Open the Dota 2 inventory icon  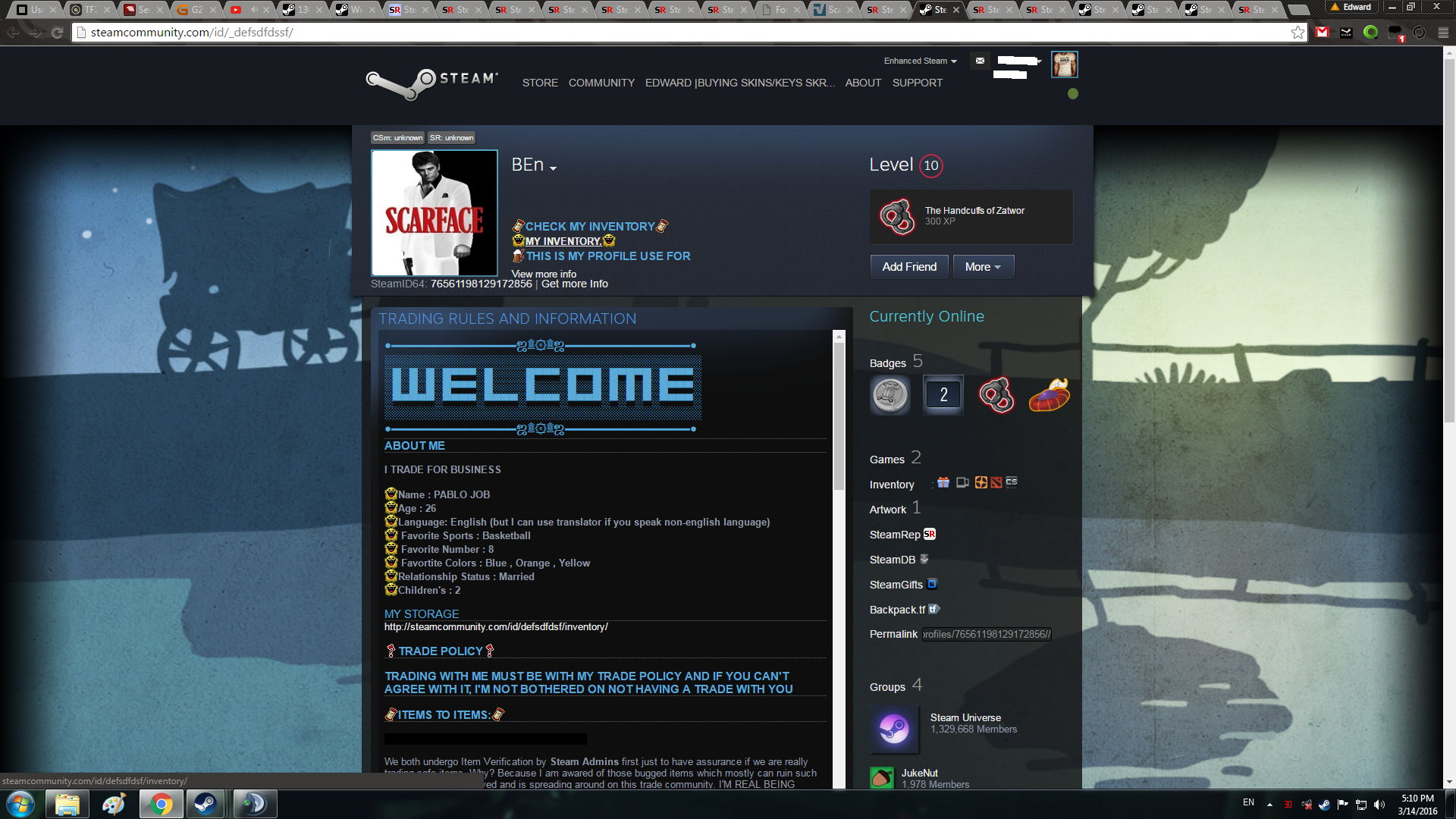tap(996, 482)
